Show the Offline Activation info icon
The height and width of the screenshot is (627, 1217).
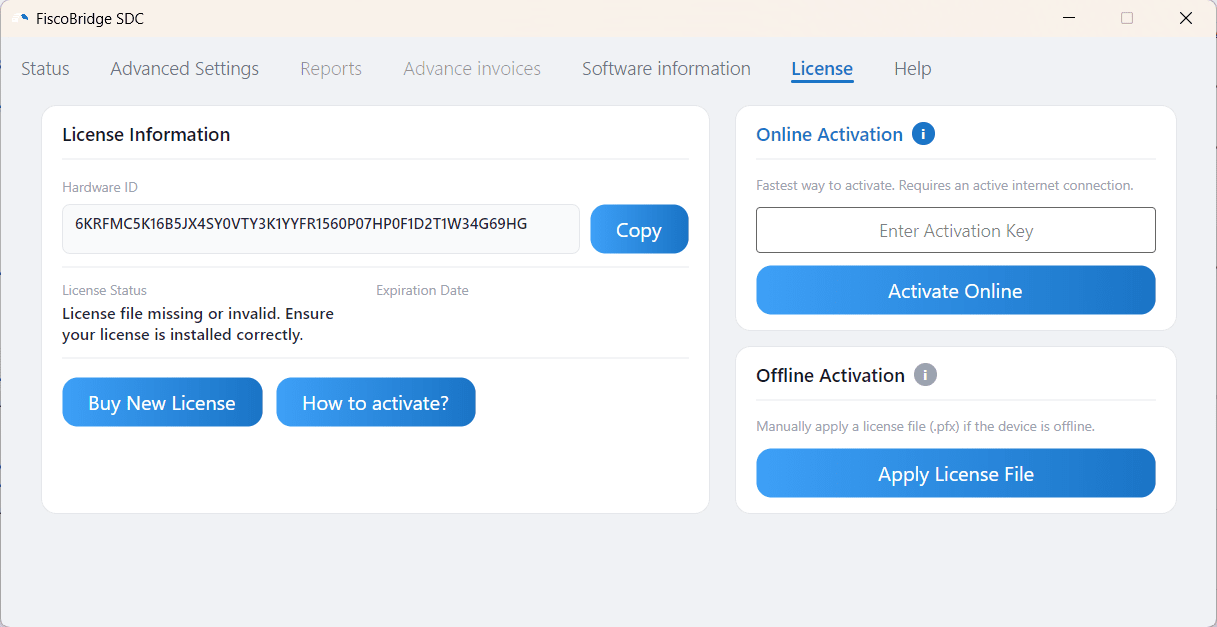926,375
